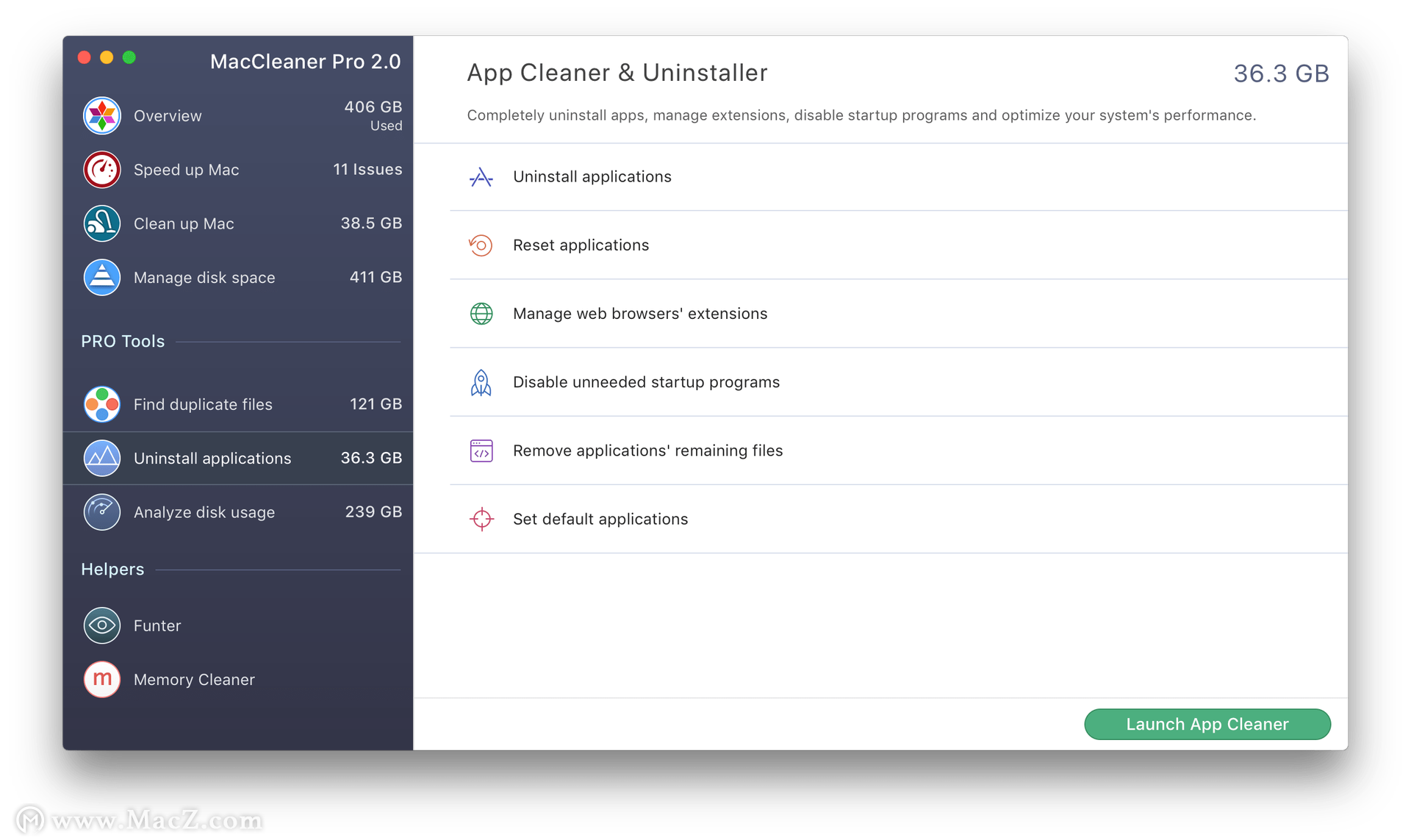Close the window with red button
1411x840 pixels.
(84, 58)
